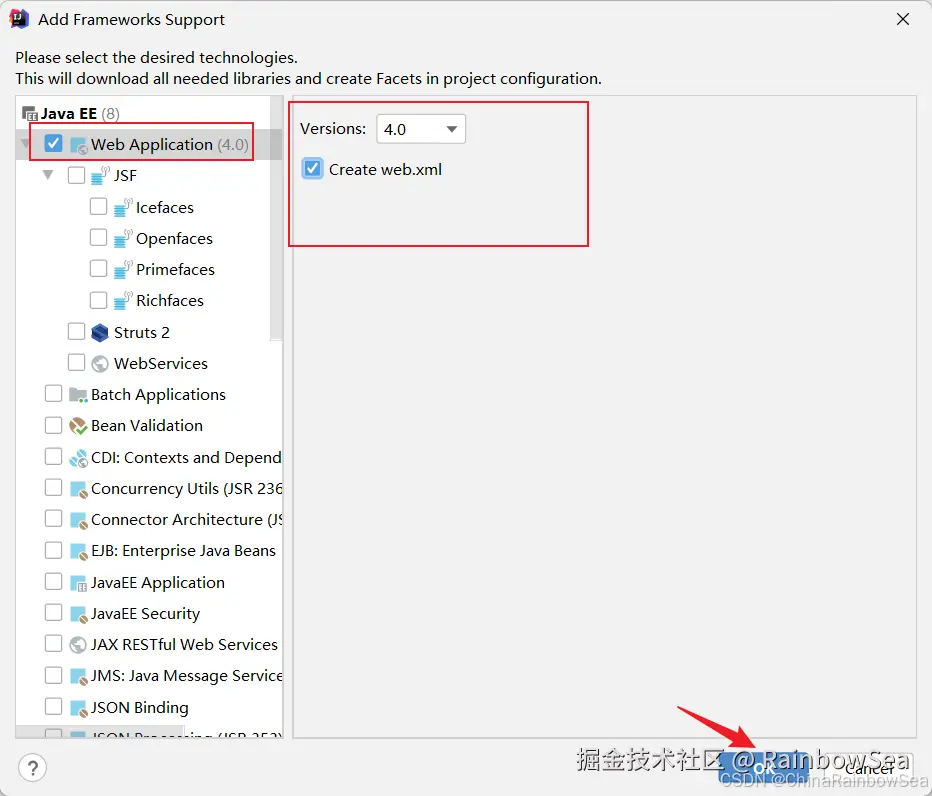Click the JavaEE Application icon
The image size is (932, 796).
click(78, 583)
